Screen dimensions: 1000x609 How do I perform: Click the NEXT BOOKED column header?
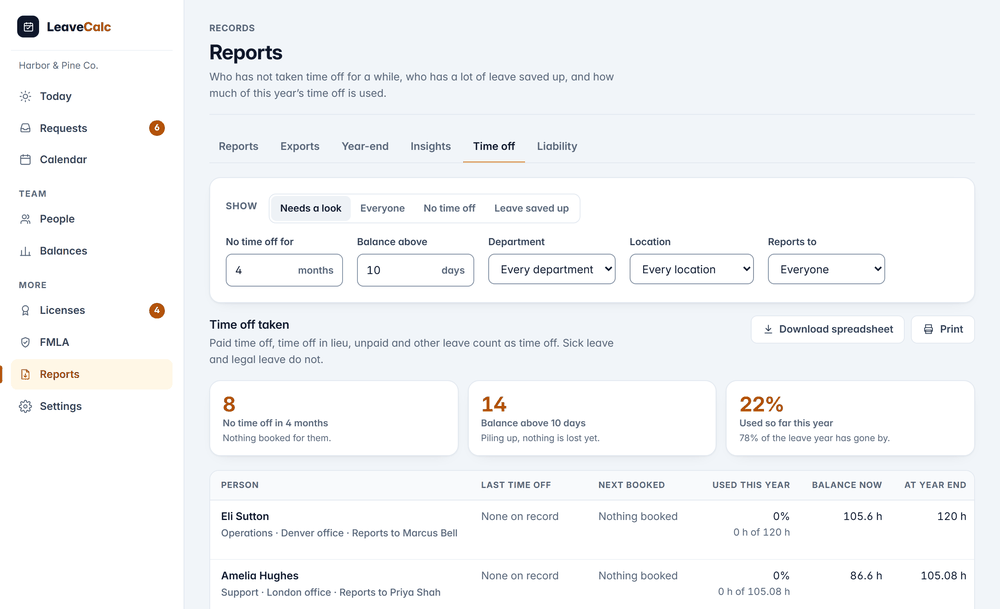[x=631, y=485]
